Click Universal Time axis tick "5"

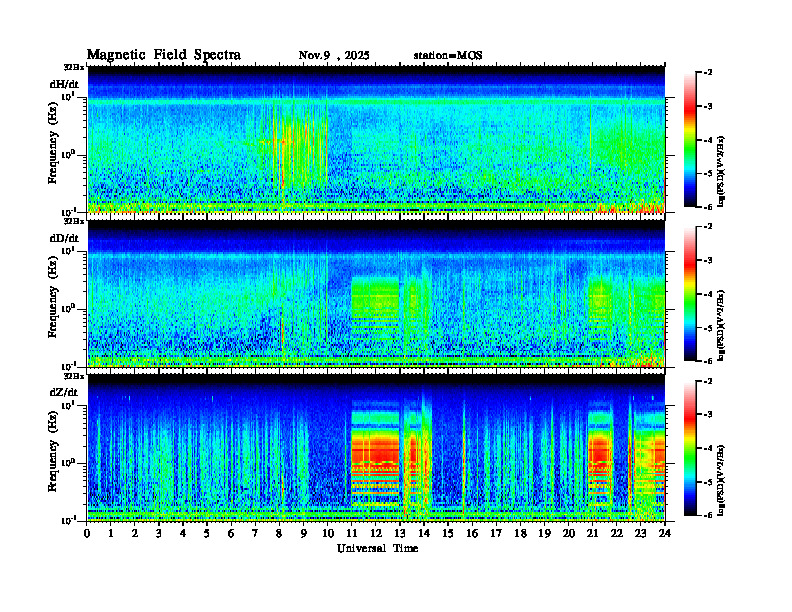207,534
